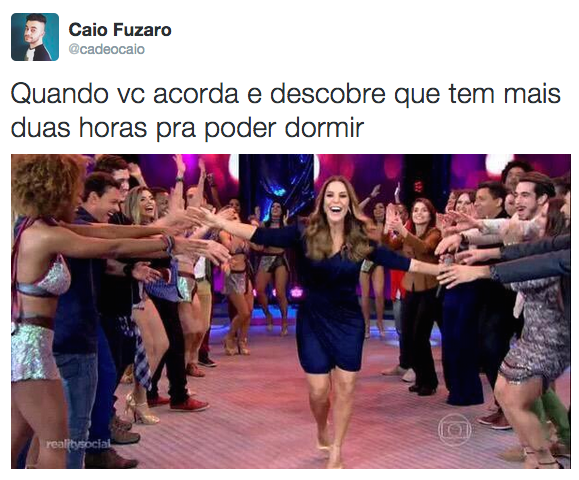Click the realitysocial watermark text
This screenshot has height=480, width=579.
tap(78, 443)
